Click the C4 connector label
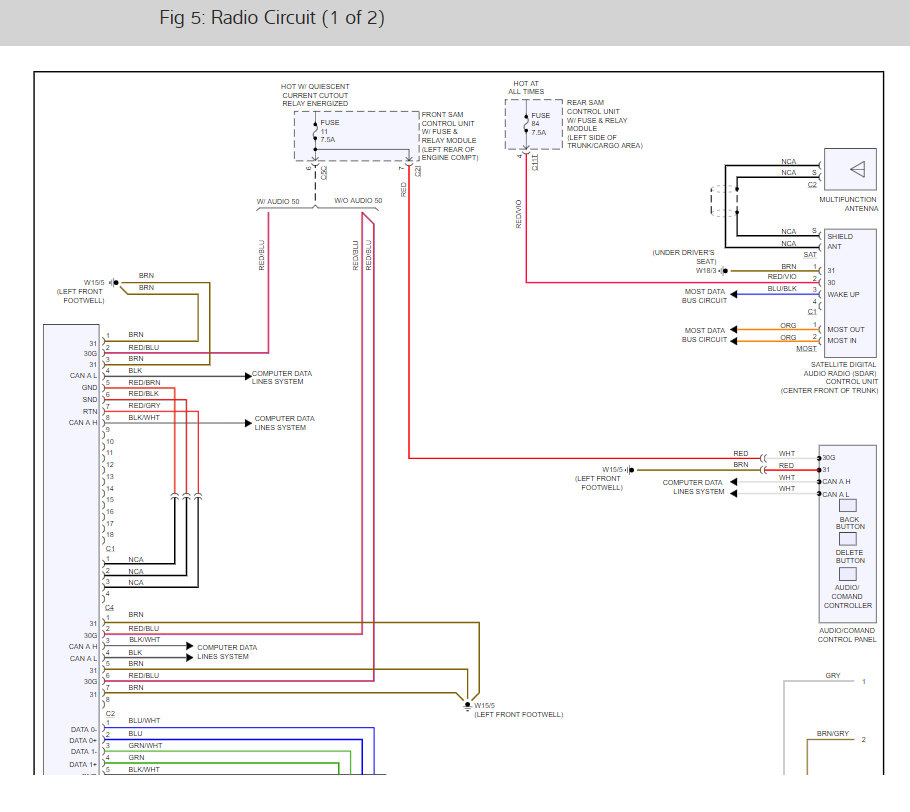 (x=110, y=607)
